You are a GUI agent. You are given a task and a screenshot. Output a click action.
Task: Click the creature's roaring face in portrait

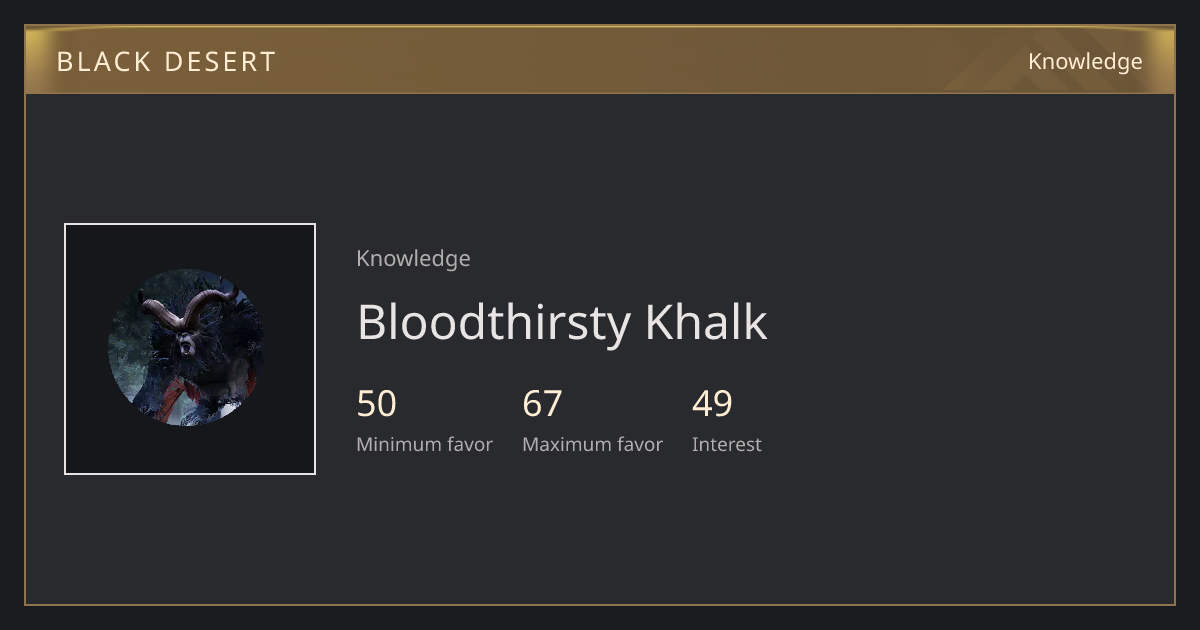[x=186, y=346]
